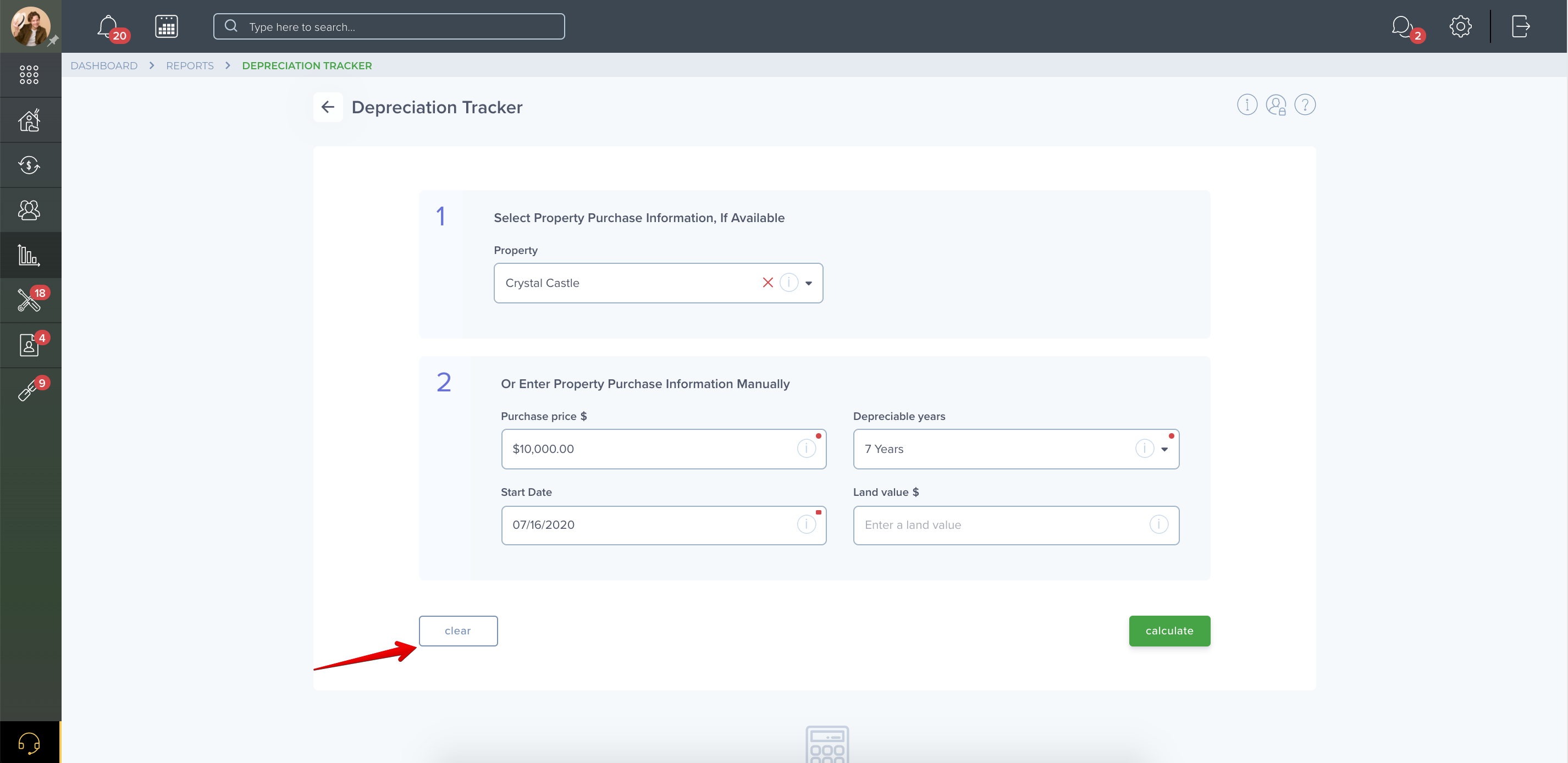Click the help question mark icon
The width and height of the screenshot is (1568, 763).
click(1305, 104)
